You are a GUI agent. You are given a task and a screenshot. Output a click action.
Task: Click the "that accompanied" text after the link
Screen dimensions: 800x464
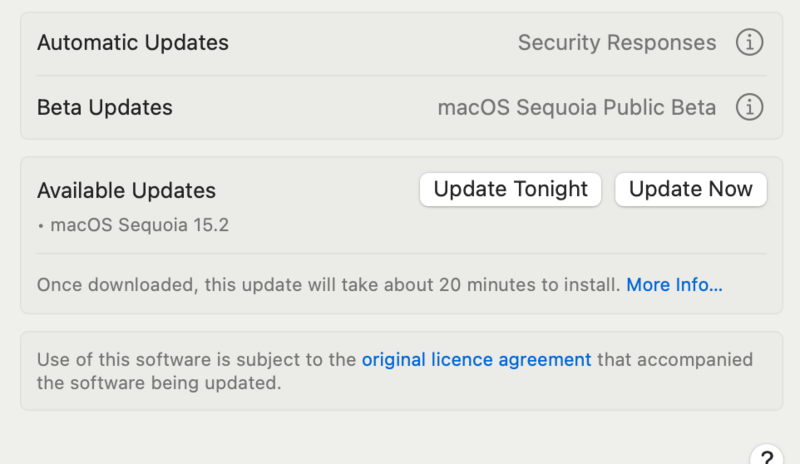pyautogui.click(x=674, y=360)
